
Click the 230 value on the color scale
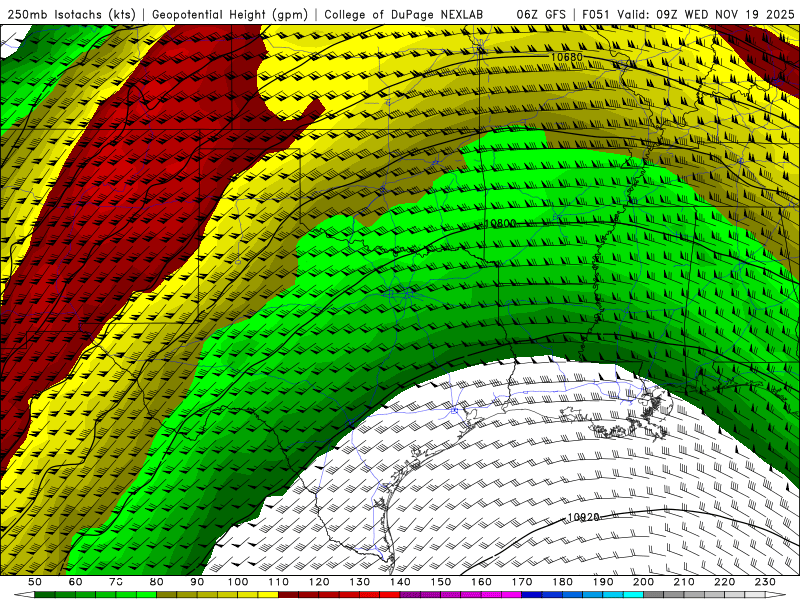(765, 582)
